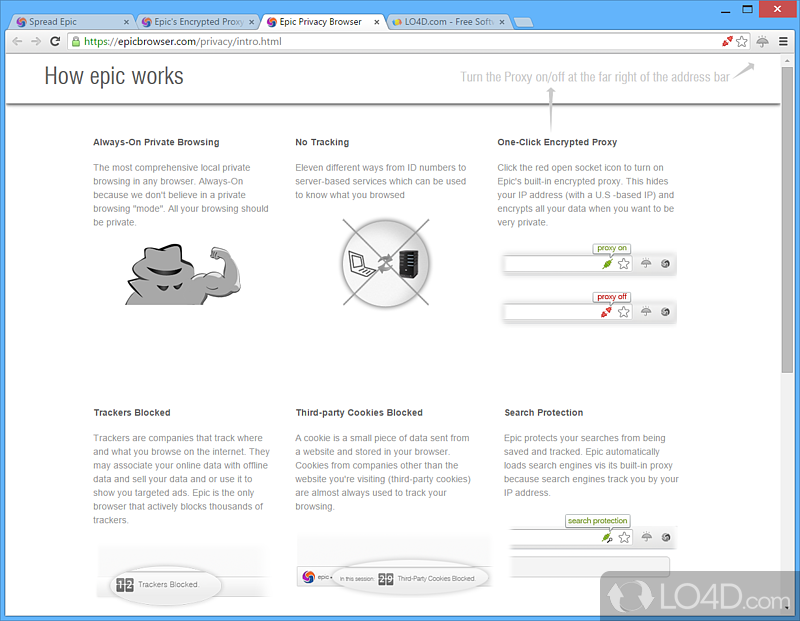The width and height of the screenshot is (800, 621).
Task: Click the Search Protection heading
Action: pyautogui.click(x=543, y=413)
